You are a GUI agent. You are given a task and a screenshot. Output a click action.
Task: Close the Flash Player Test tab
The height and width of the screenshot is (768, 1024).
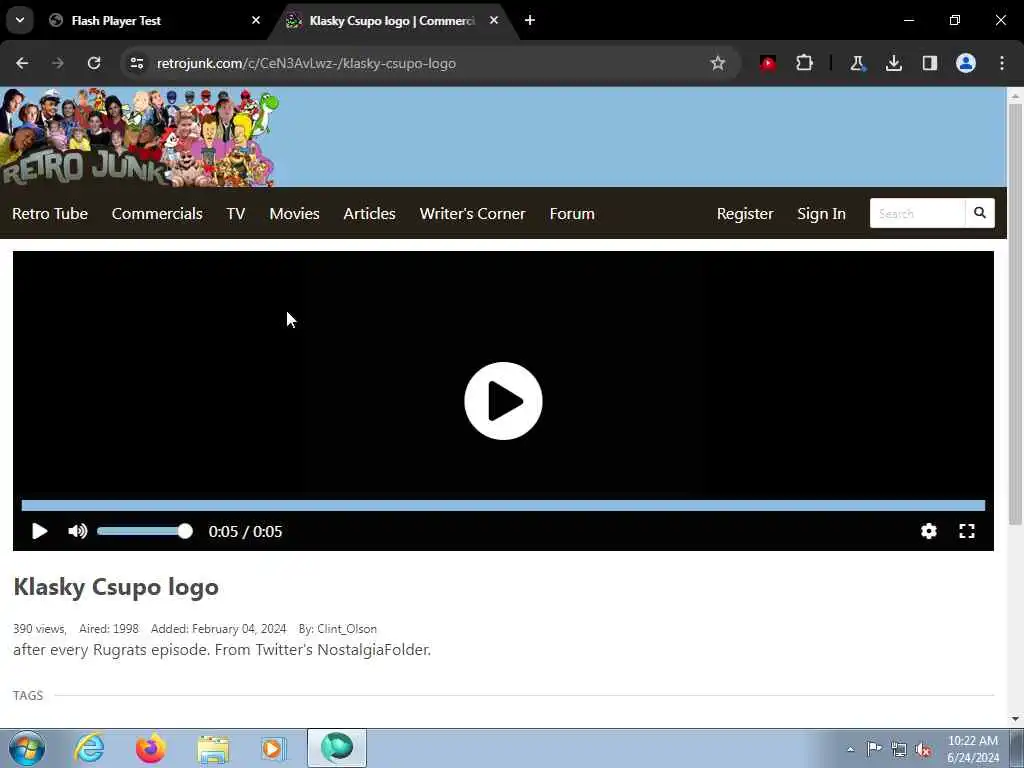click(x=256, y=20)
